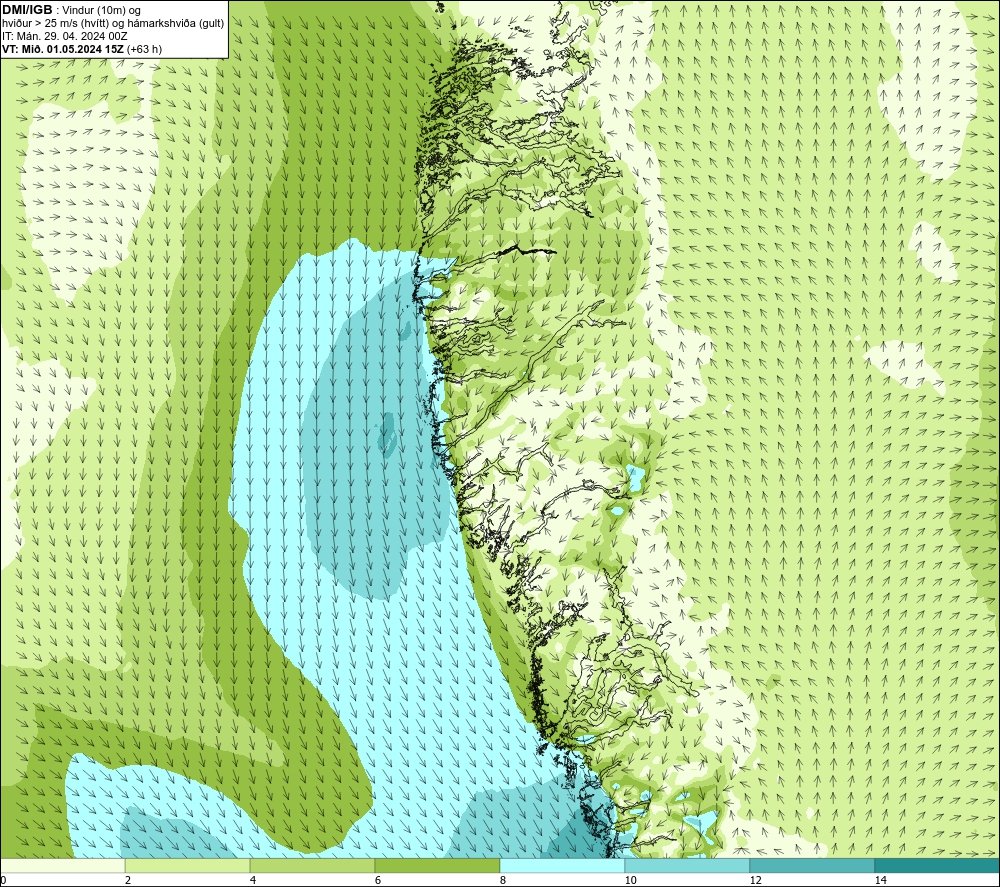Viewport: 1000px width, 887px height.
Task: Click the 8–10 m/s light cyan scale segment
Action: [x=562, y=865]
